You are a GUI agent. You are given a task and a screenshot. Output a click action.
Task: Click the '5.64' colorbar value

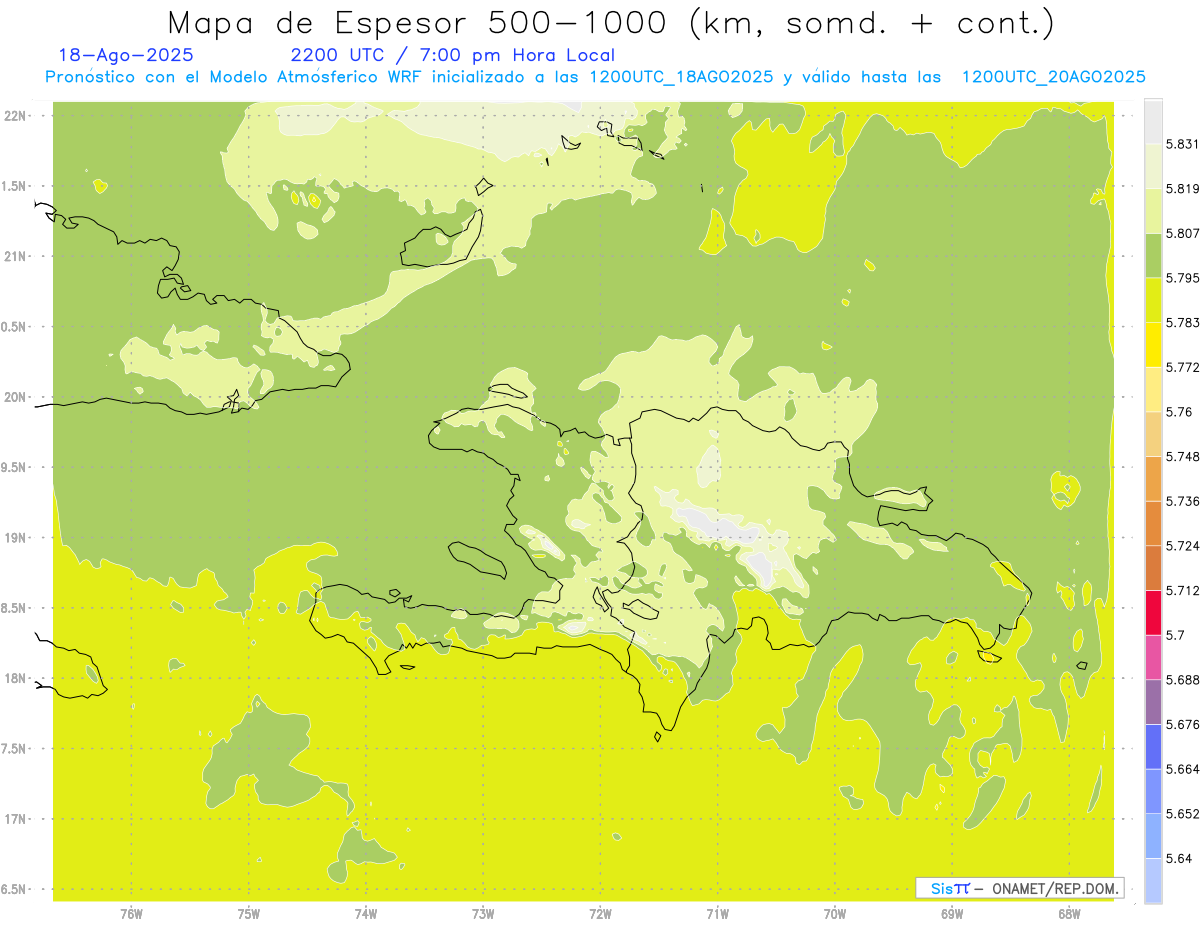click(x=1179, y=858)
